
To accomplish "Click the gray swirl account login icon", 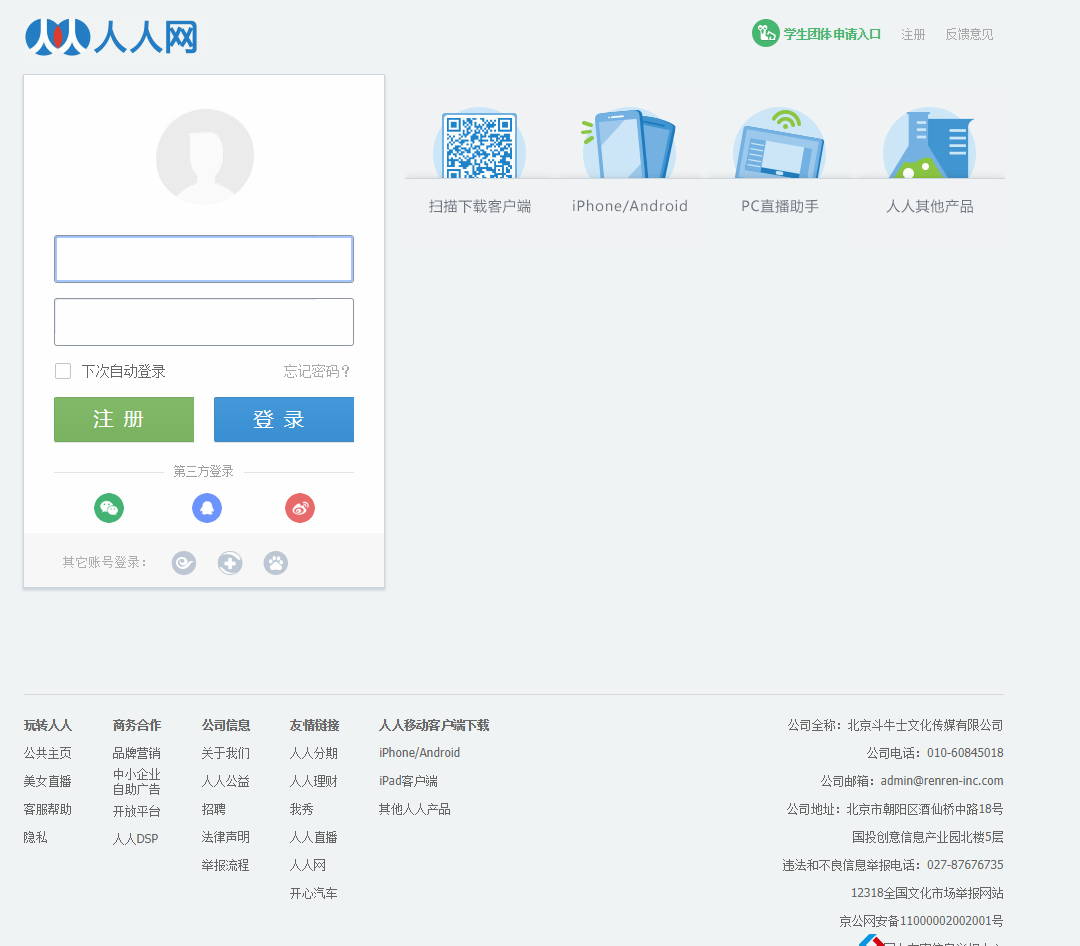I will 184,563.
